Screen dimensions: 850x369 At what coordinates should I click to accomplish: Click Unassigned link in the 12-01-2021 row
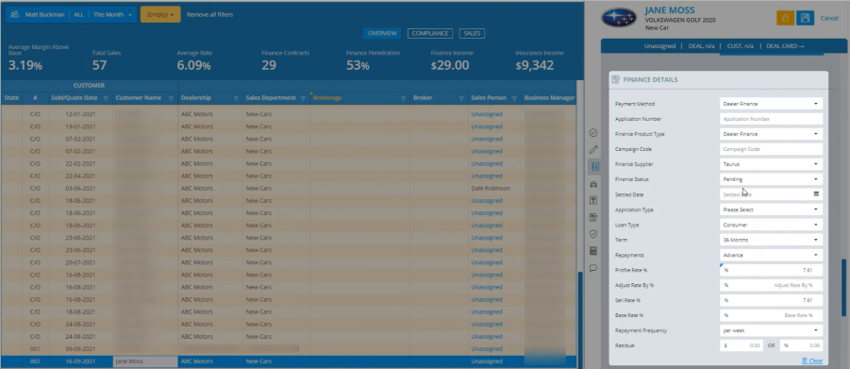click(x=487, y=114)
